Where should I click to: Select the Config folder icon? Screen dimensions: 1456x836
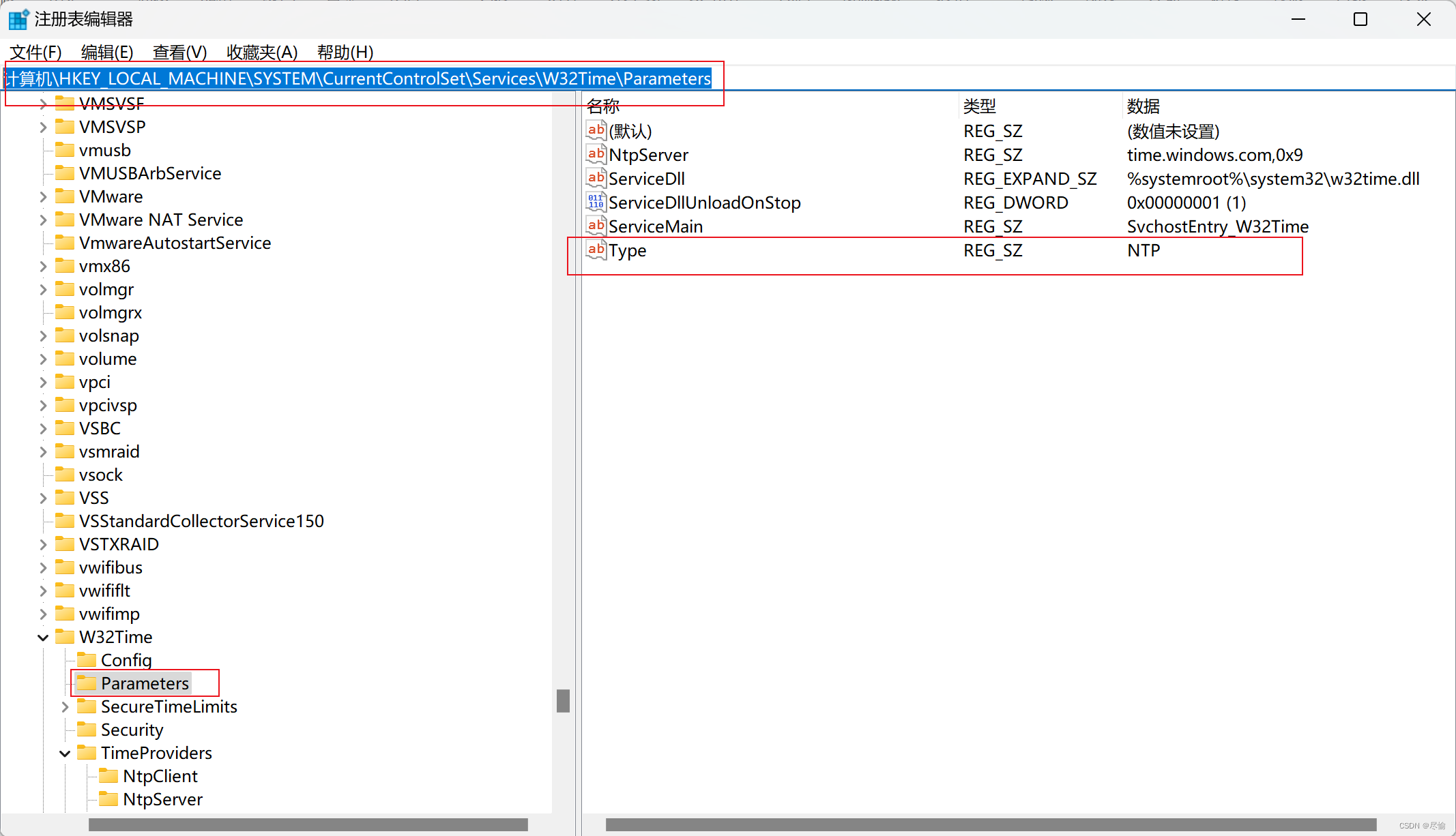(87, 659)
